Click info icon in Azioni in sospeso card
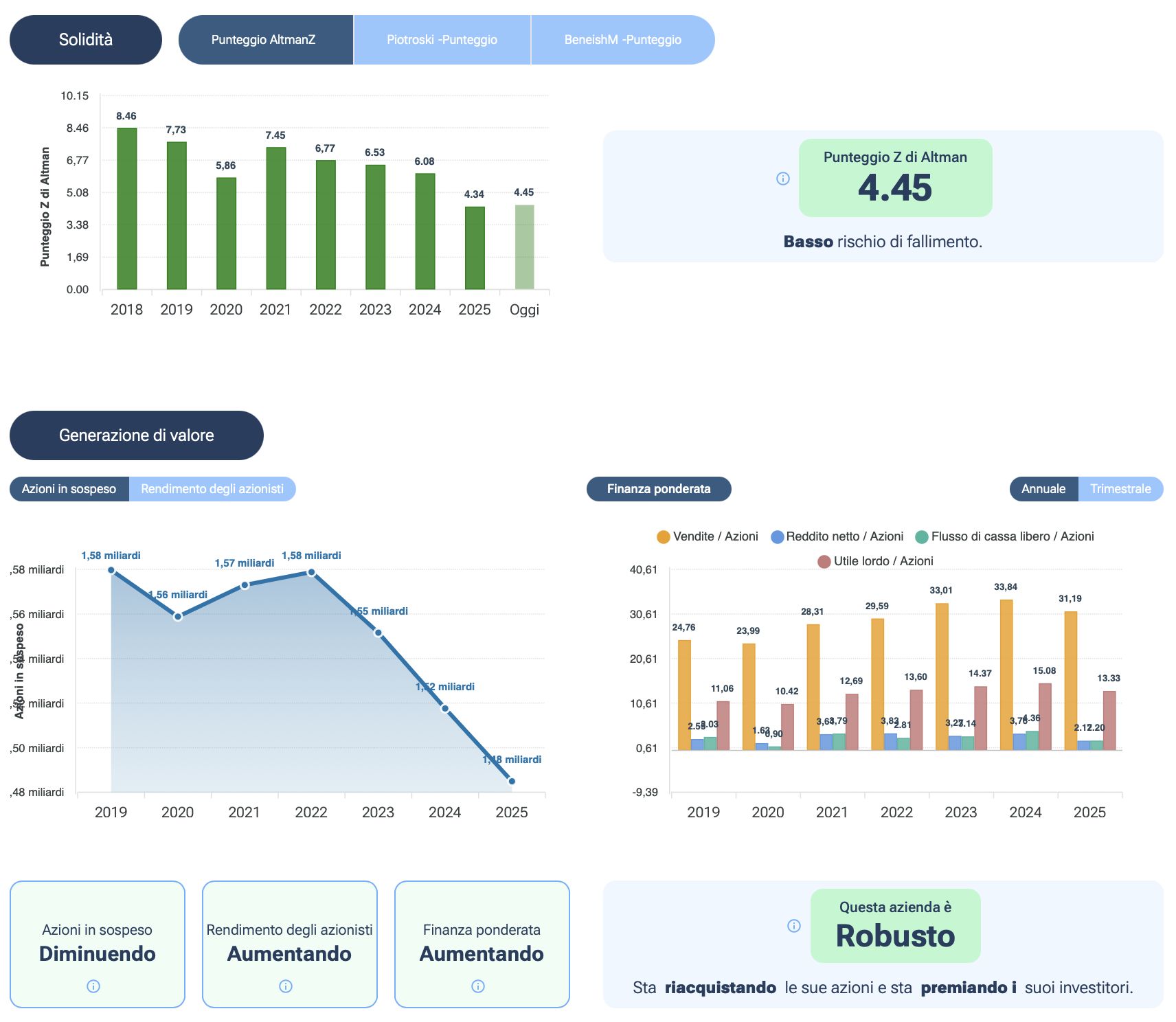 [93, 986]
